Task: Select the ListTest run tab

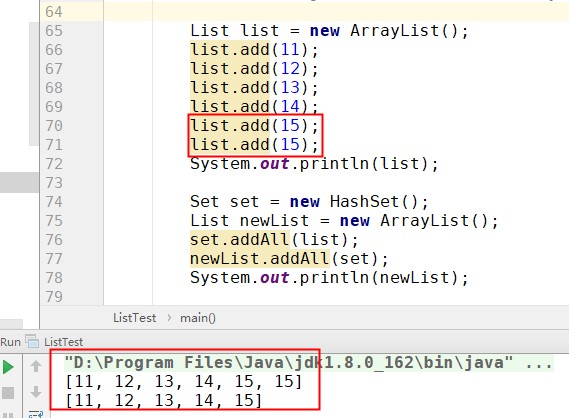Action: (x=64, y=342)
